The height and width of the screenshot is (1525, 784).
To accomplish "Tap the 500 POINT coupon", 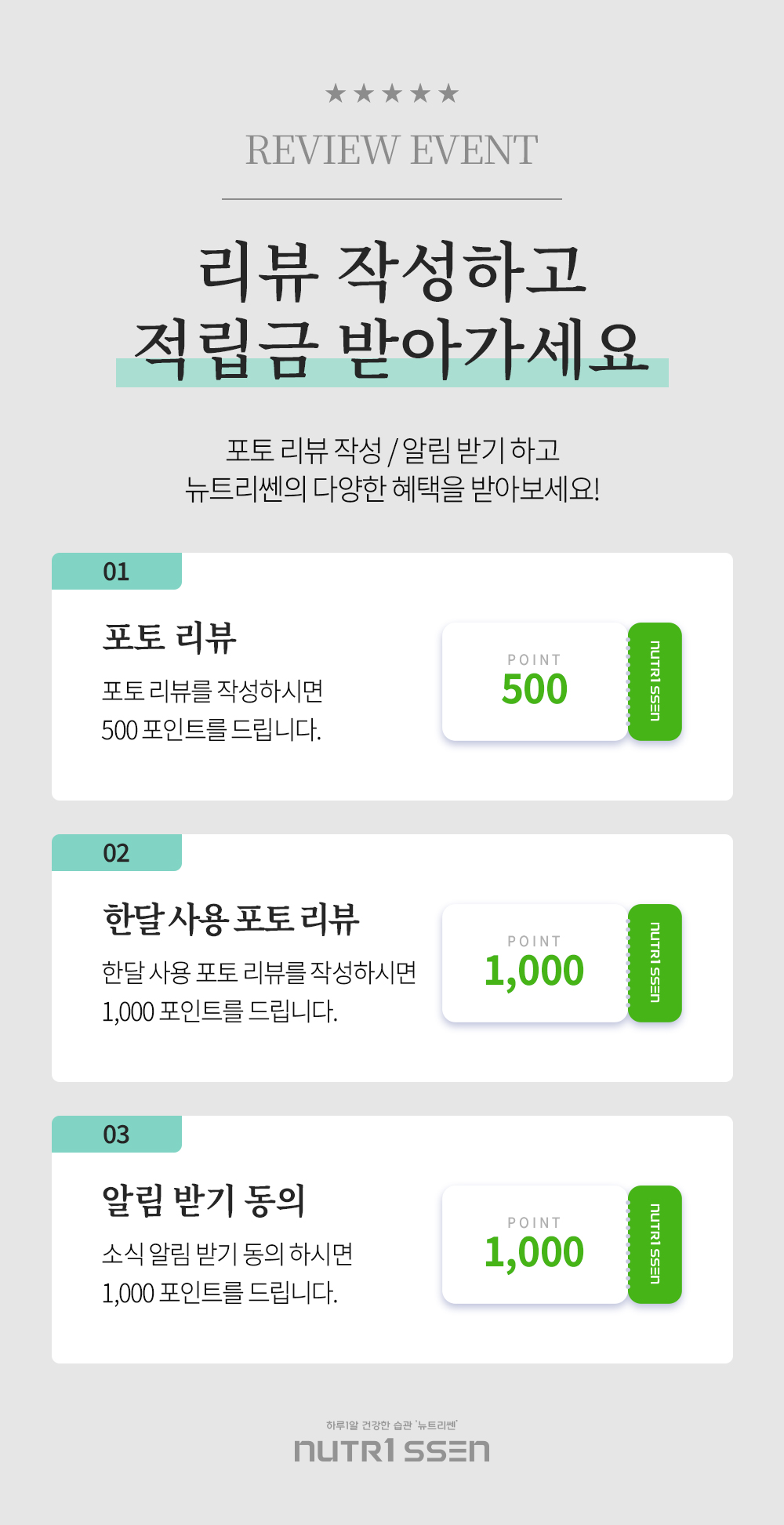I will (535, 681).
